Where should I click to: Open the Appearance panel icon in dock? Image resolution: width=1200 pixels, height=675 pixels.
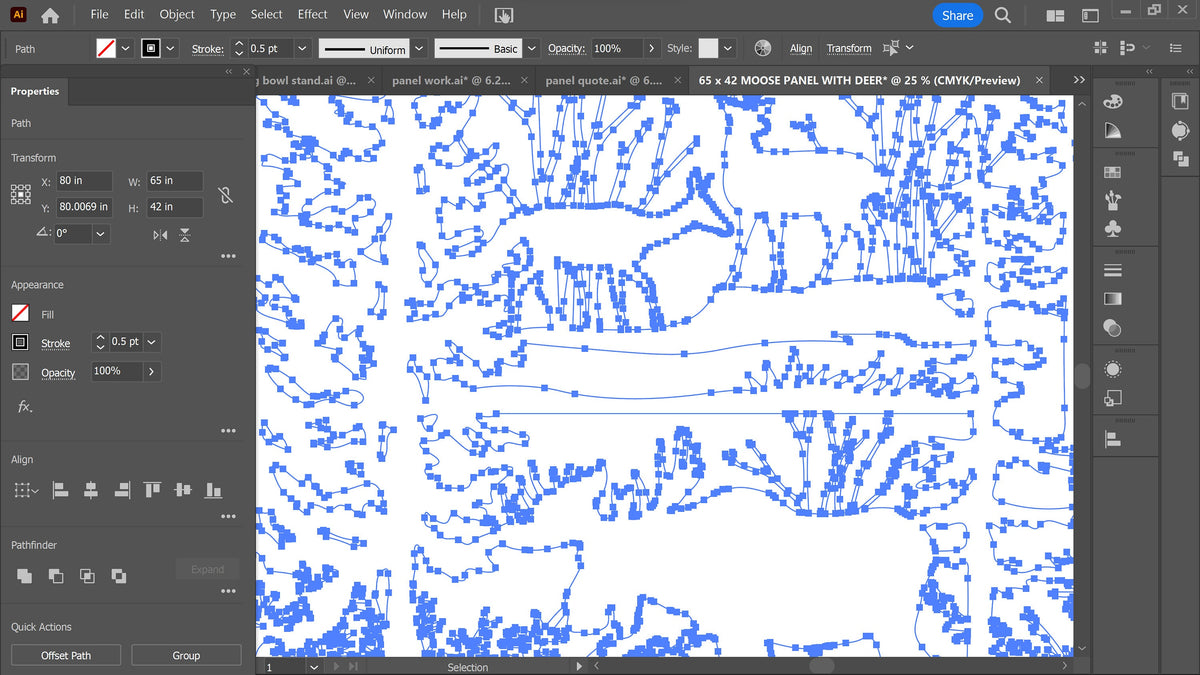tap(1112, 369)
